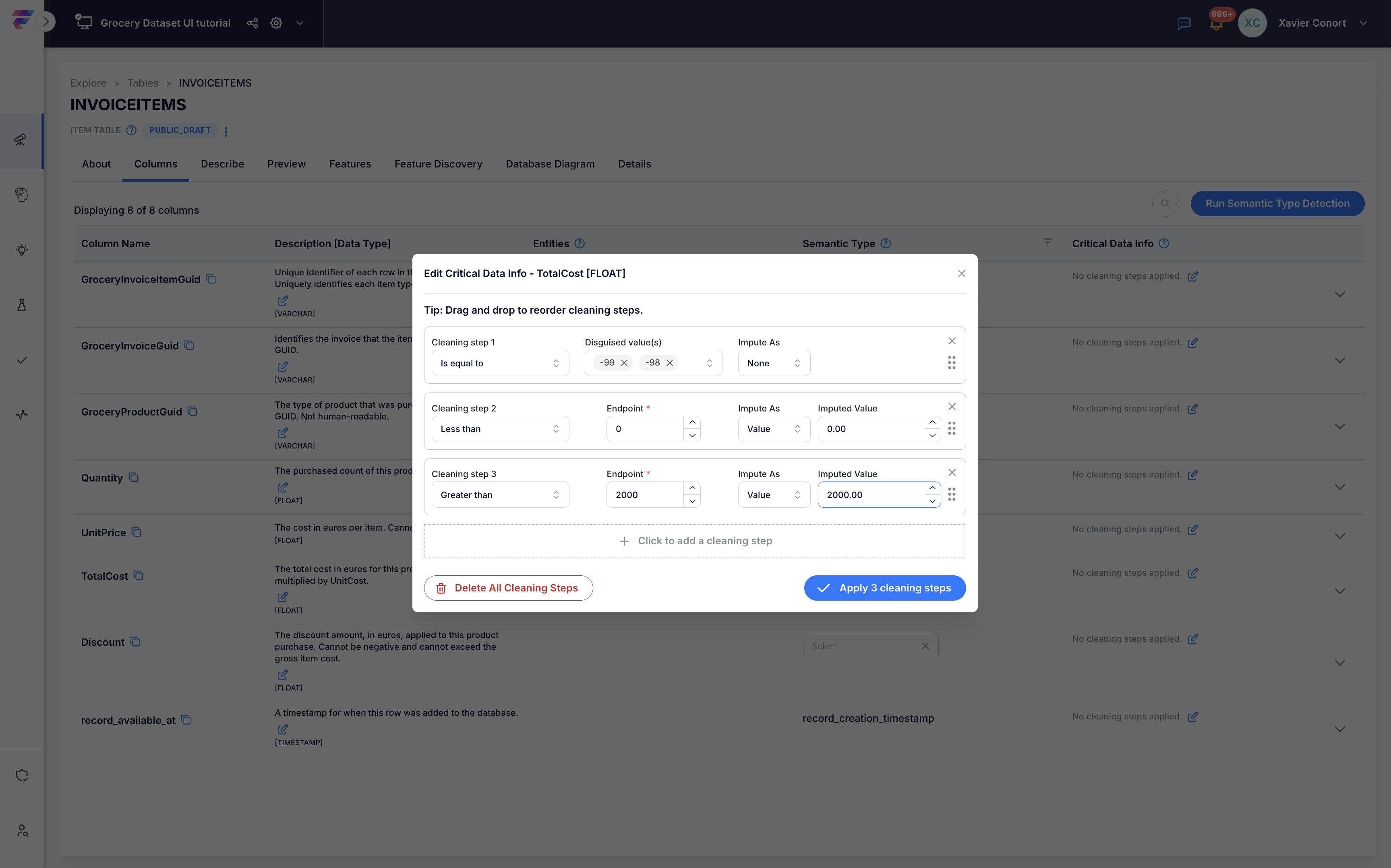1391x868 pixels.
Task: Copy the GroceryInvoiceItemGuid column name
Action: [211, 279]
